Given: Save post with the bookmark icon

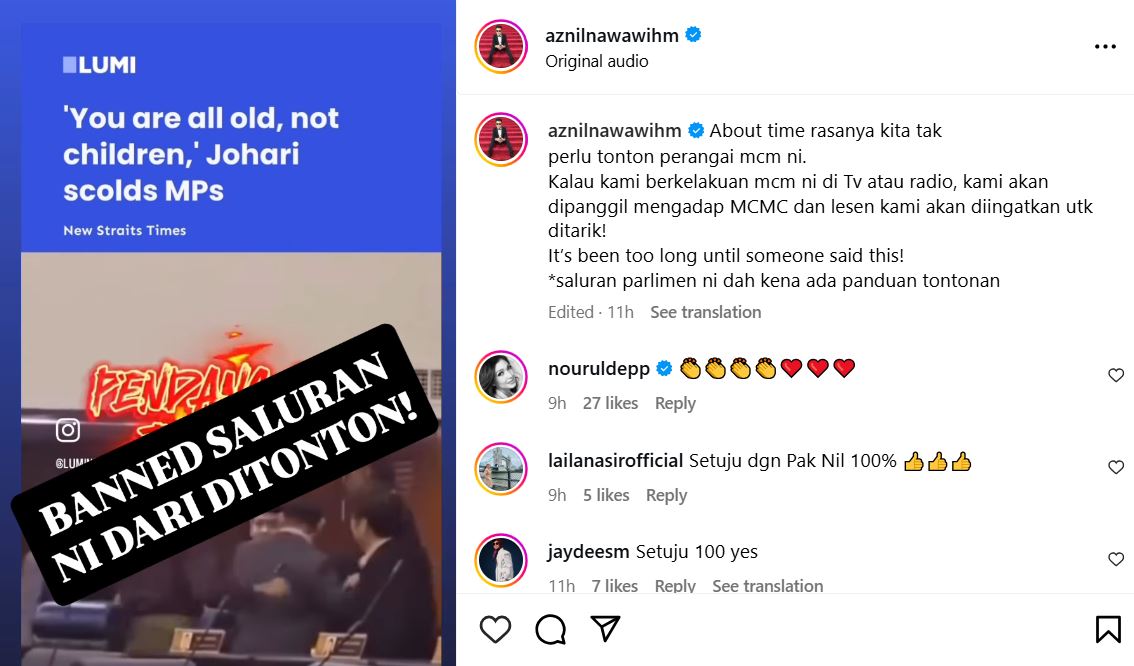Looking at the screenshot, I should click(x=1107, y=629).
